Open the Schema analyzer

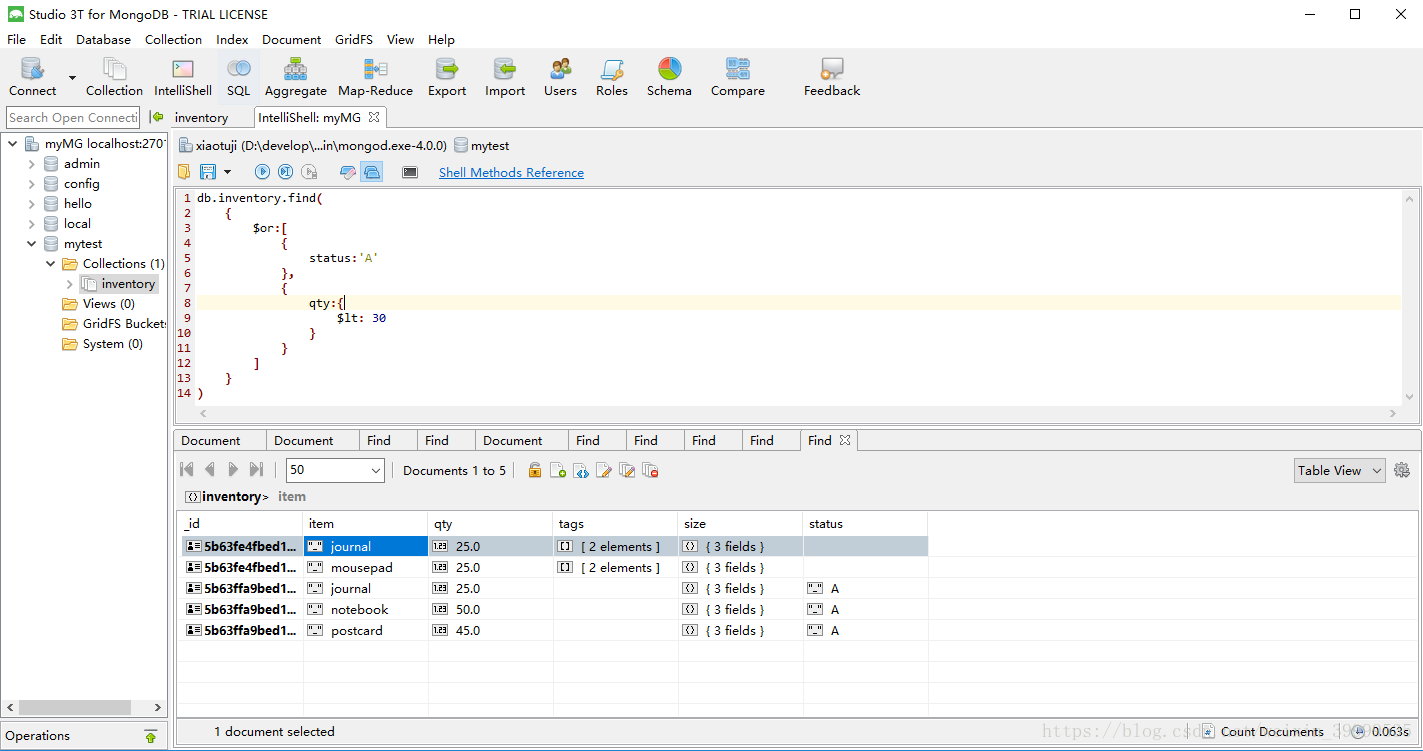coord(669,77)
